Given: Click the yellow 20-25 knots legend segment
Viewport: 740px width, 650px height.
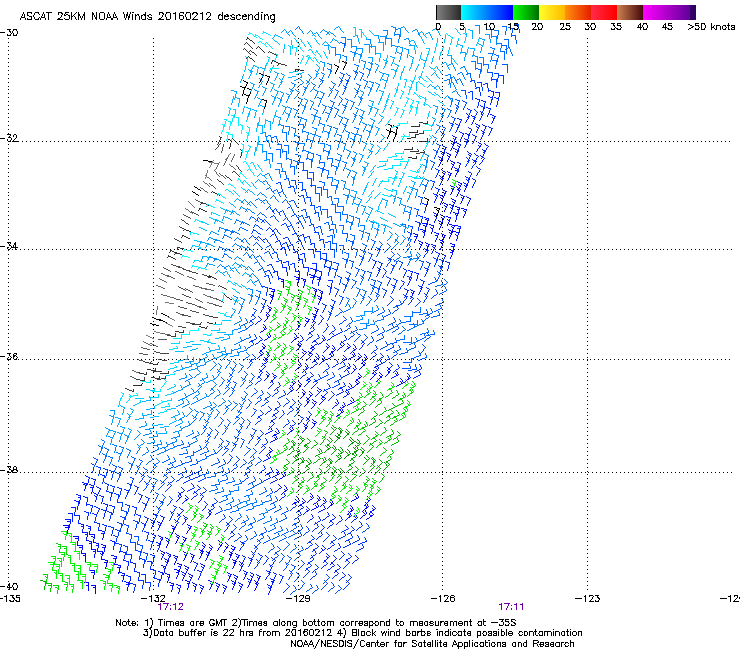Looking at the screenshot, I should [x=552, y=12].
